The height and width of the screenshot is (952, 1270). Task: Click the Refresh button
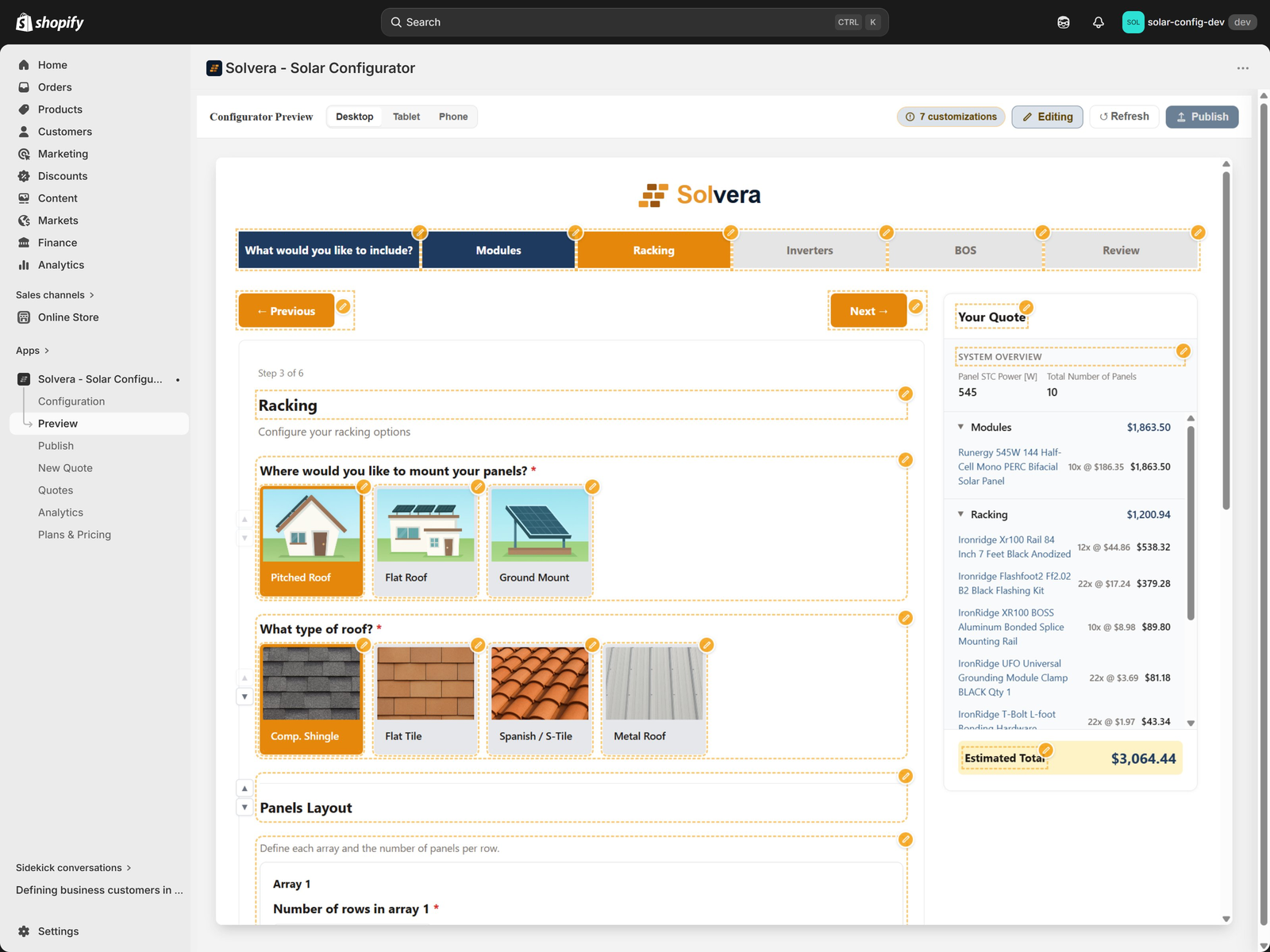pos(1124,117)
